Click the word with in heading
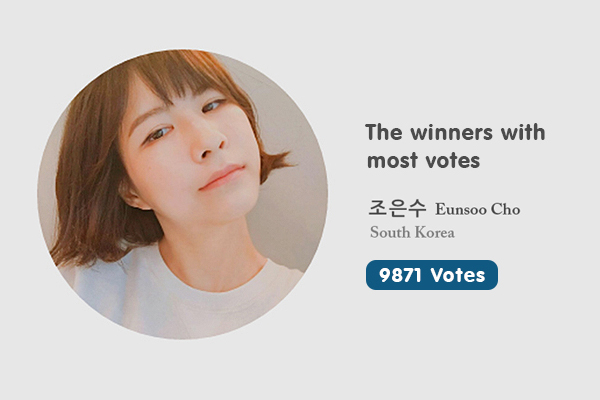The height and width of the screenshot is (400, 600). [523, 132]
